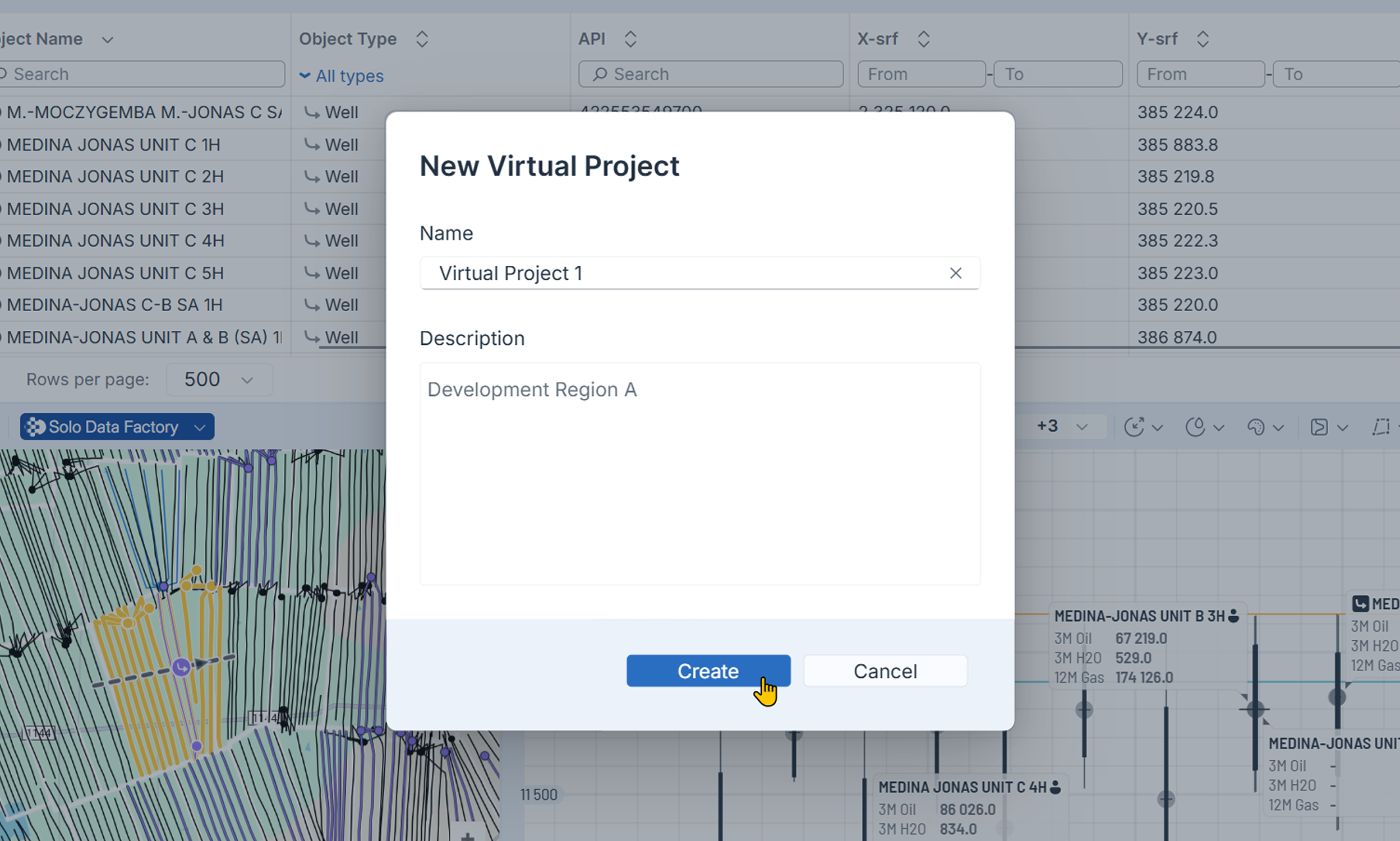Open the fluid droplet chart icon
This screenshot has width=1400, height=841.
pyautogui.click(x=1195, y=427)
